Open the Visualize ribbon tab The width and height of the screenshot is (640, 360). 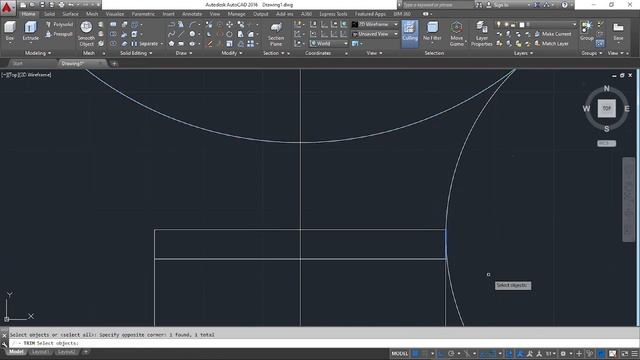115,14
